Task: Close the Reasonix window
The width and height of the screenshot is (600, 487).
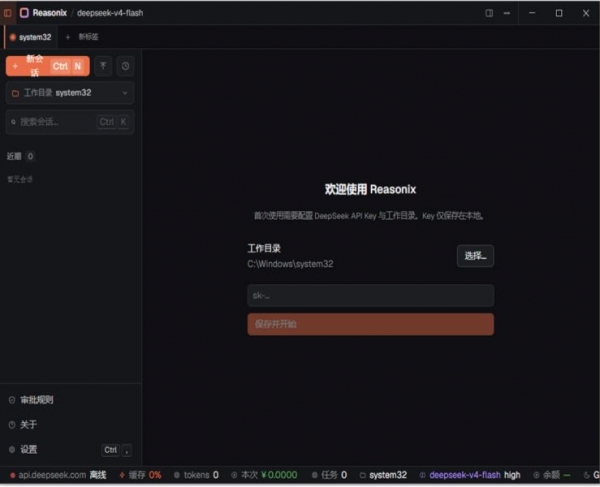Action: click(x=586, y=13)
